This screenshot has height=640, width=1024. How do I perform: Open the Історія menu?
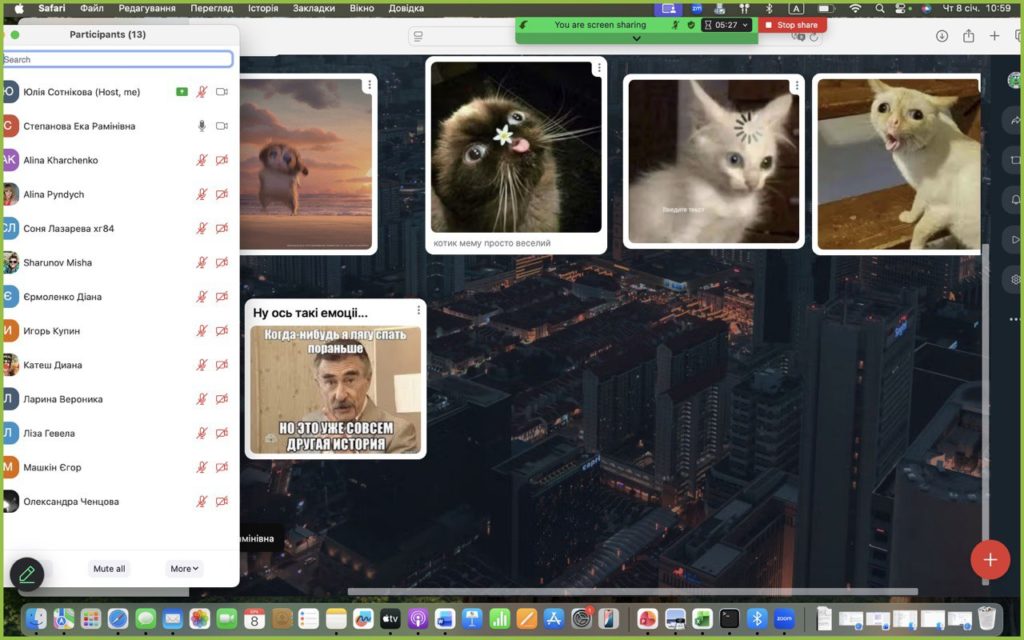[x=263, y=8]
